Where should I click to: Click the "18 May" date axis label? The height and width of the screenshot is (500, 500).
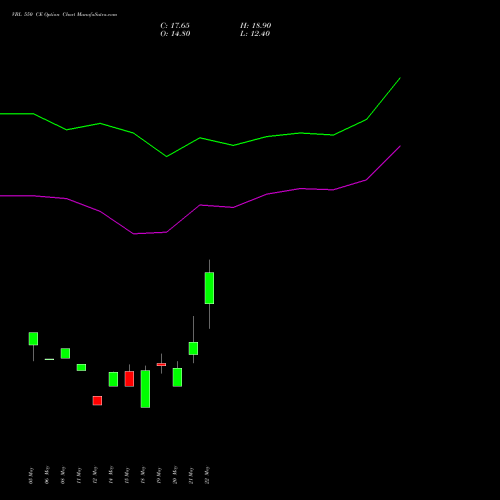coord(143,475)
